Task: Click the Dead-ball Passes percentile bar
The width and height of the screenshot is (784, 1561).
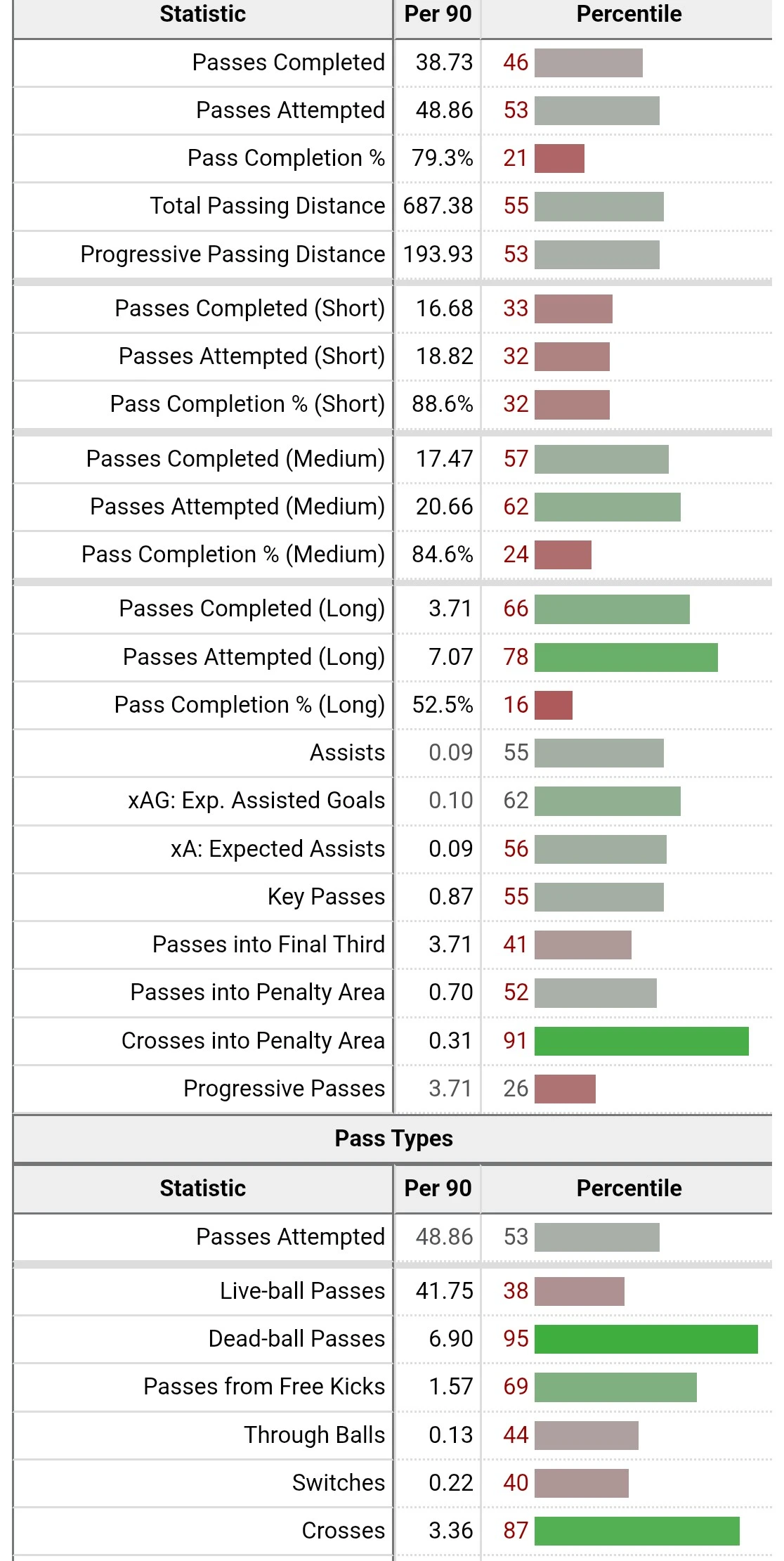Action: pyautogui.click(x=646, y=1339)
